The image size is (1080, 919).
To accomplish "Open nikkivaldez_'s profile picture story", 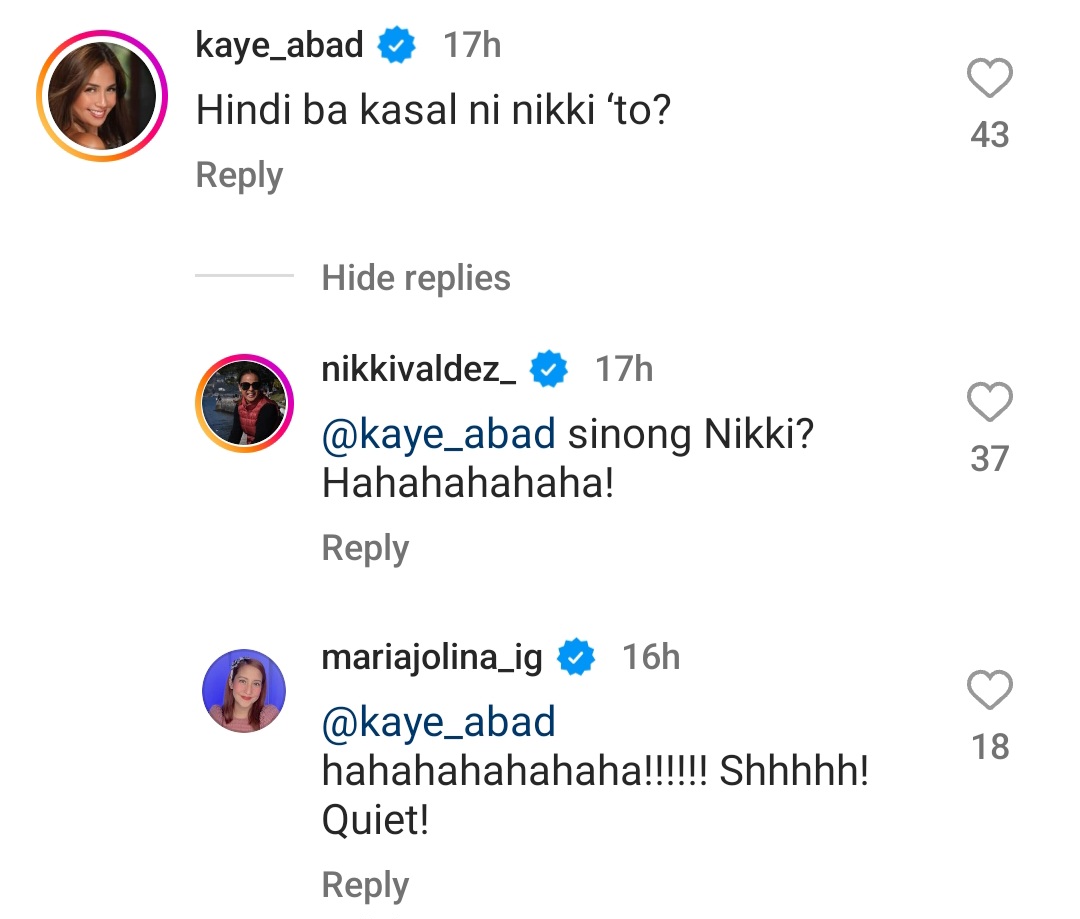I will click(x=244, y=402).
